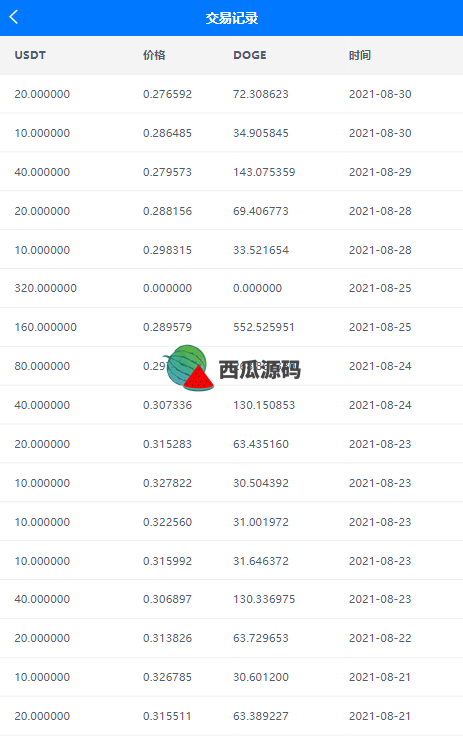The height and width of the screenshot is (738, 463).
Task: Select the 552.525951 DOGE record
Action: coord(232,327)
